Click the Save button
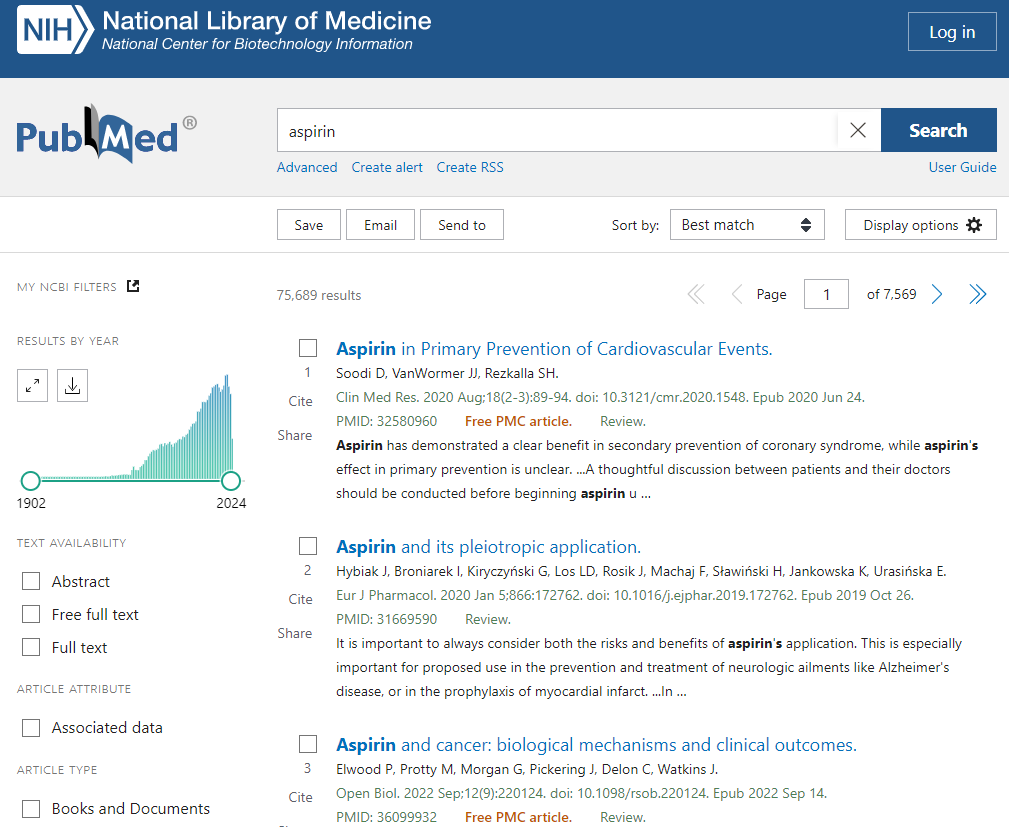The image size is (1009, 827). click(309, 225)
